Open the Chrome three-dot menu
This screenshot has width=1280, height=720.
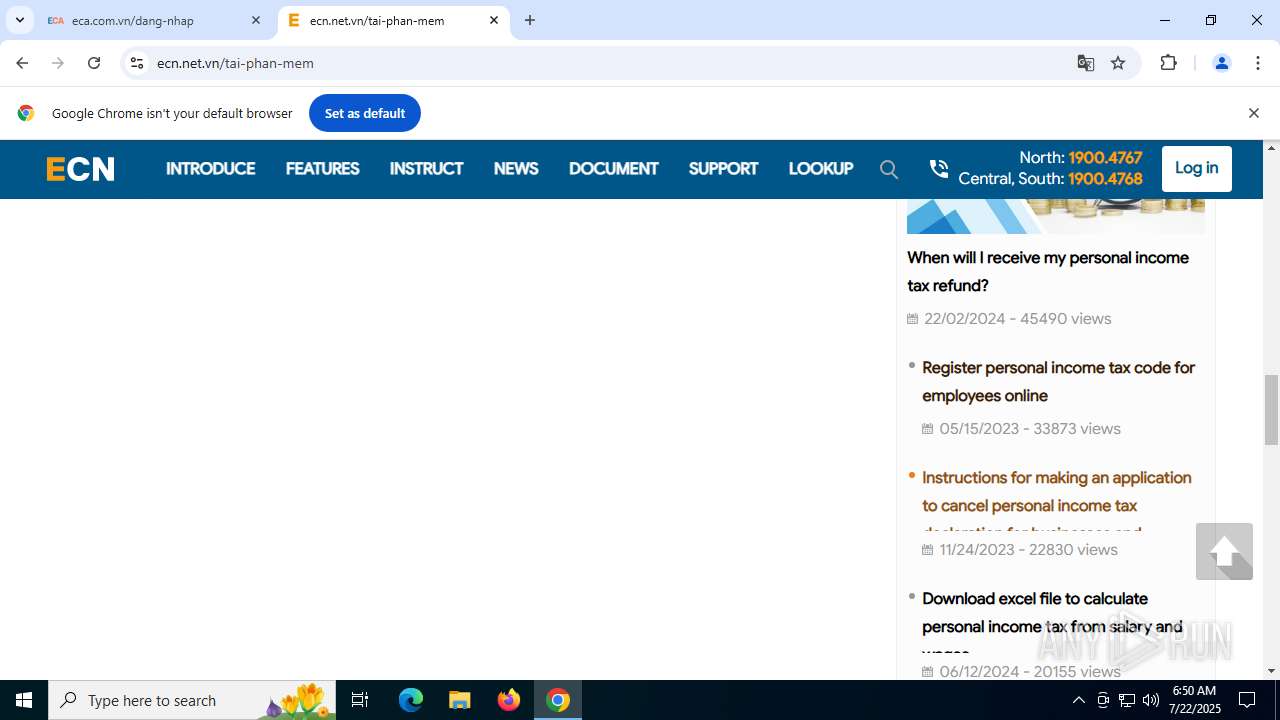pos(1258,63)
